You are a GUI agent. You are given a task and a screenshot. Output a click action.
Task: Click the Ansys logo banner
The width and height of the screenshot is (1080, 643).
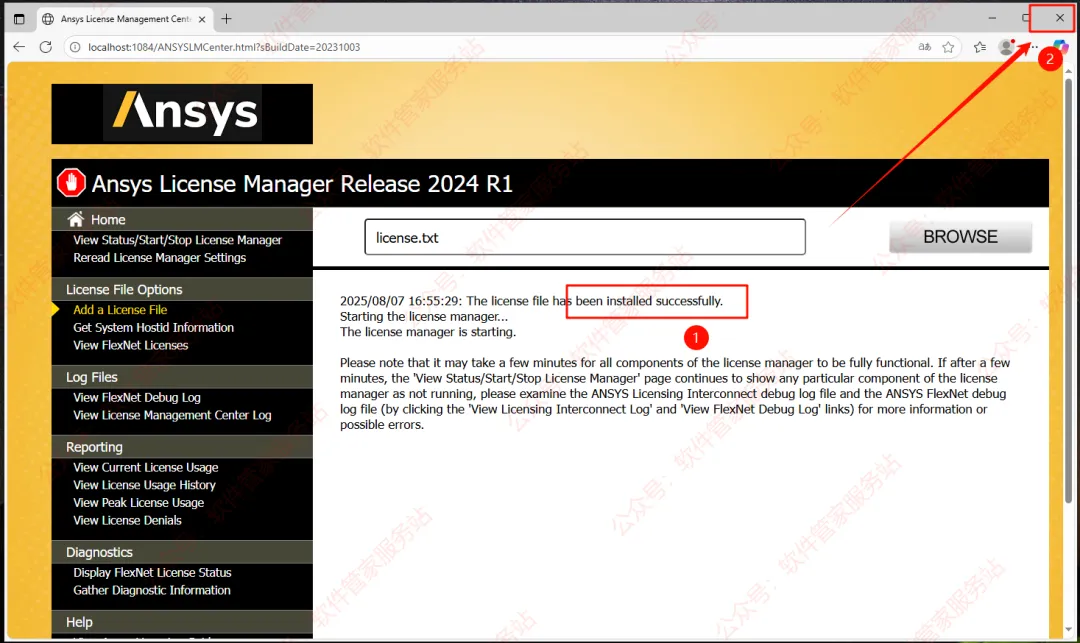[182, 114]
